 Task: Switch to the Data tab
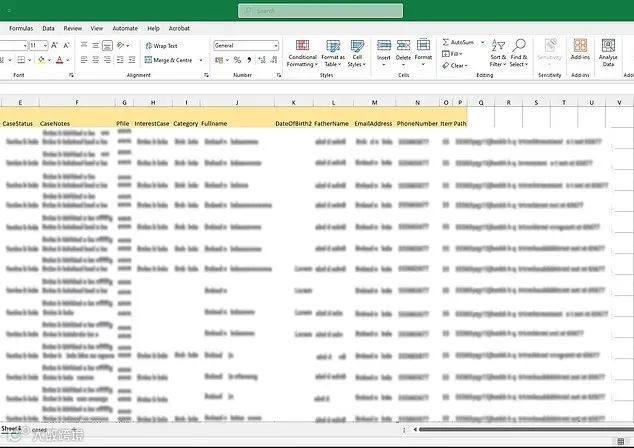(48, 28)
